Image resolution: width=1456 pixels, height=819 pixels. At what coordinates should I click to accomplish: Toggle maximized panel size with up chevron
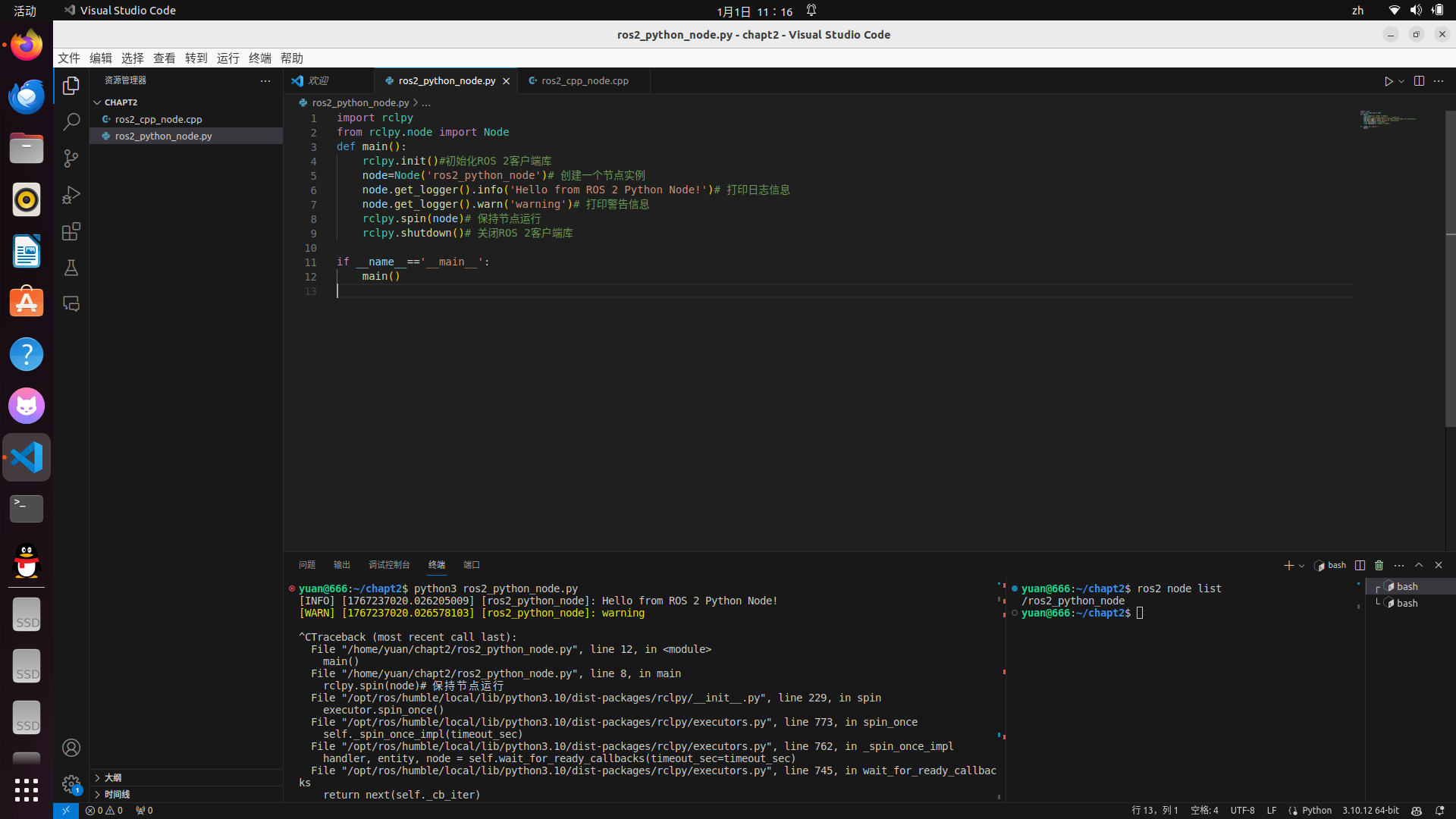pos(1419,565)
